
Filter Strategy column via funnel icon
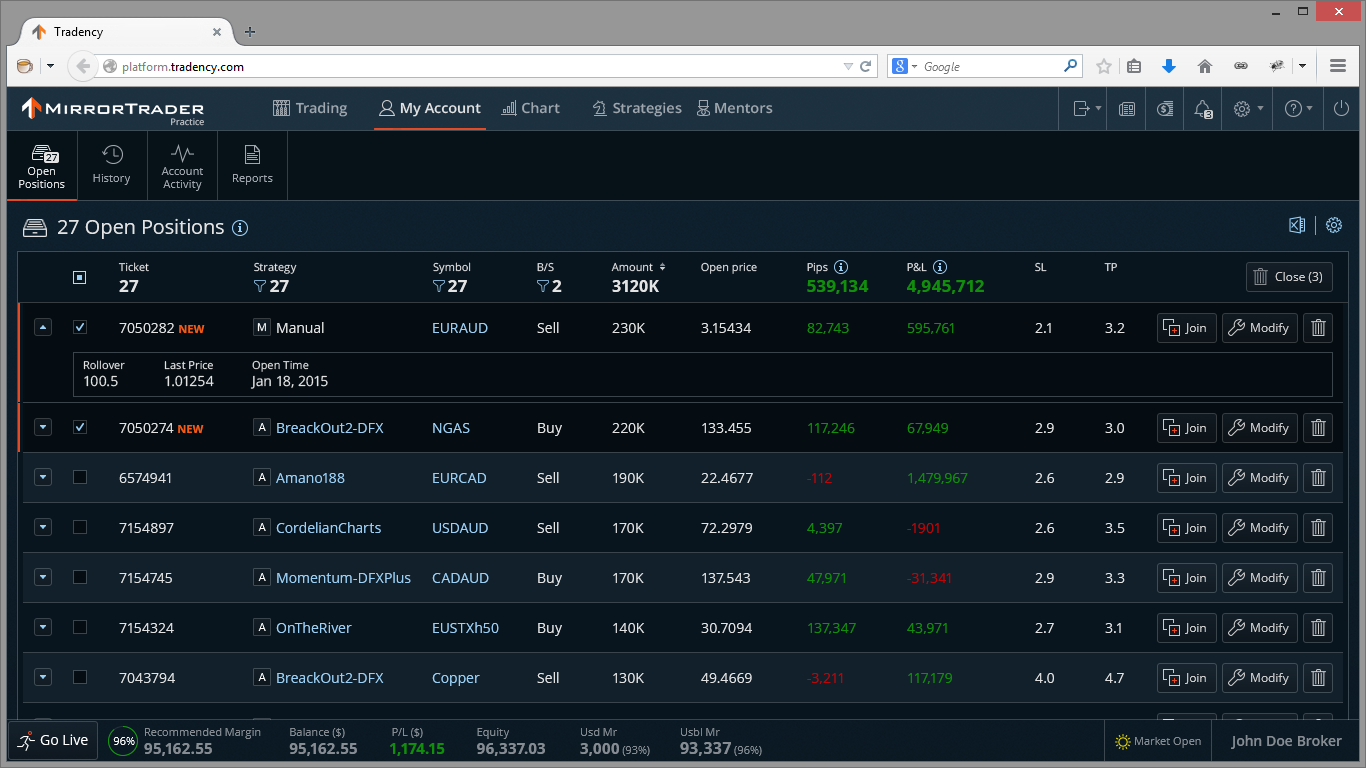[260, 287]
